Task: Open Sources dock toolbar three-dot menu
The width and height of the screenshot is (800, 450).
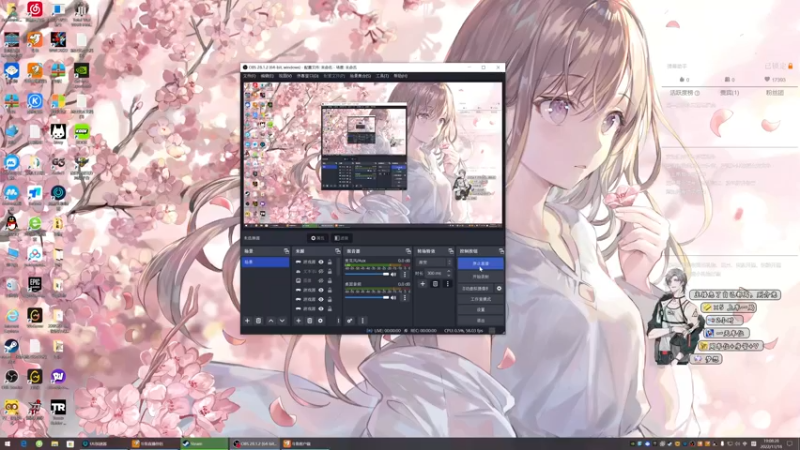Action: [x=338, y=321]
